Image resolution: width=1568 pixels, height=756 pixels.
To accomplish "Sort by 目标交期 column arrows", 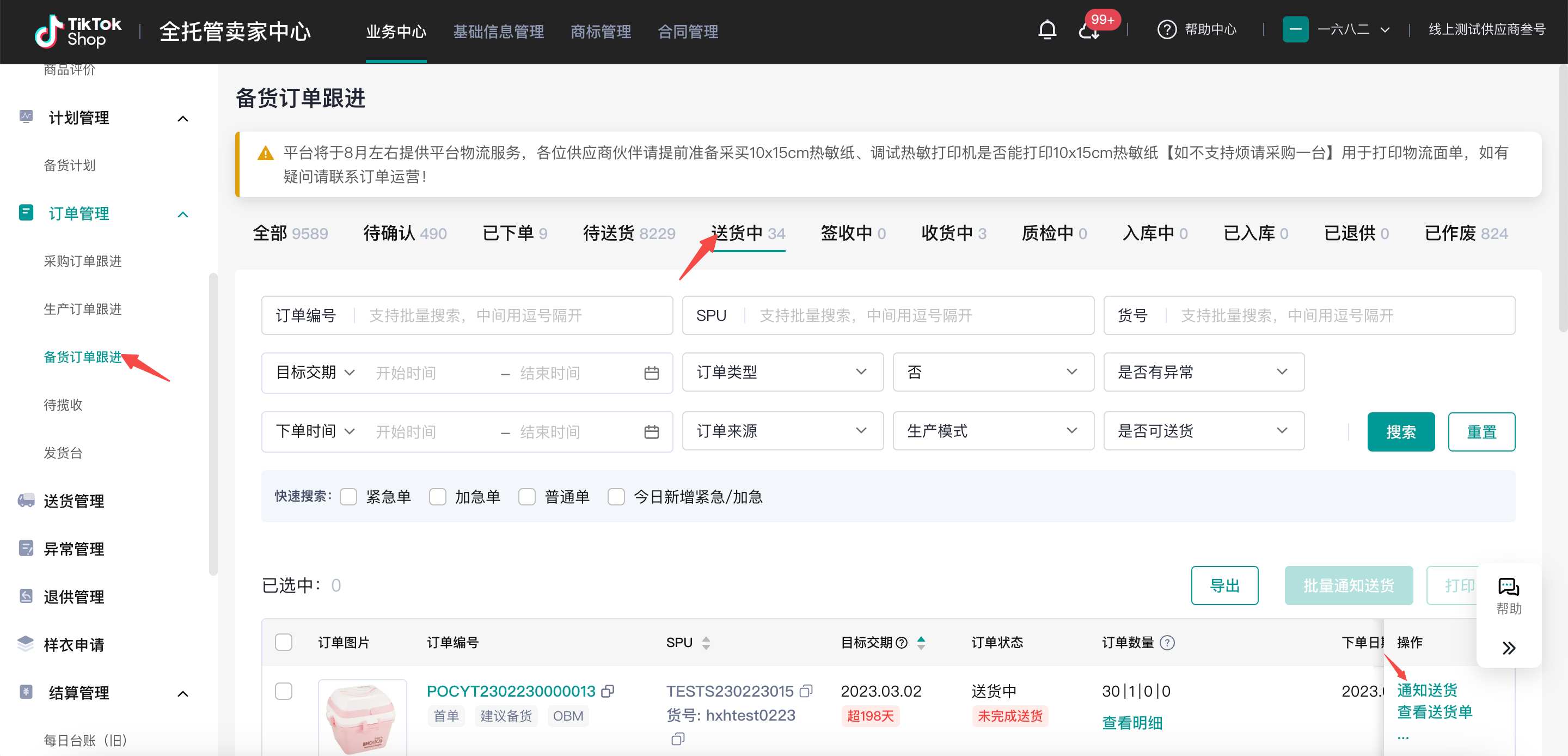I will pyautogui.click(x=921, y=643).
